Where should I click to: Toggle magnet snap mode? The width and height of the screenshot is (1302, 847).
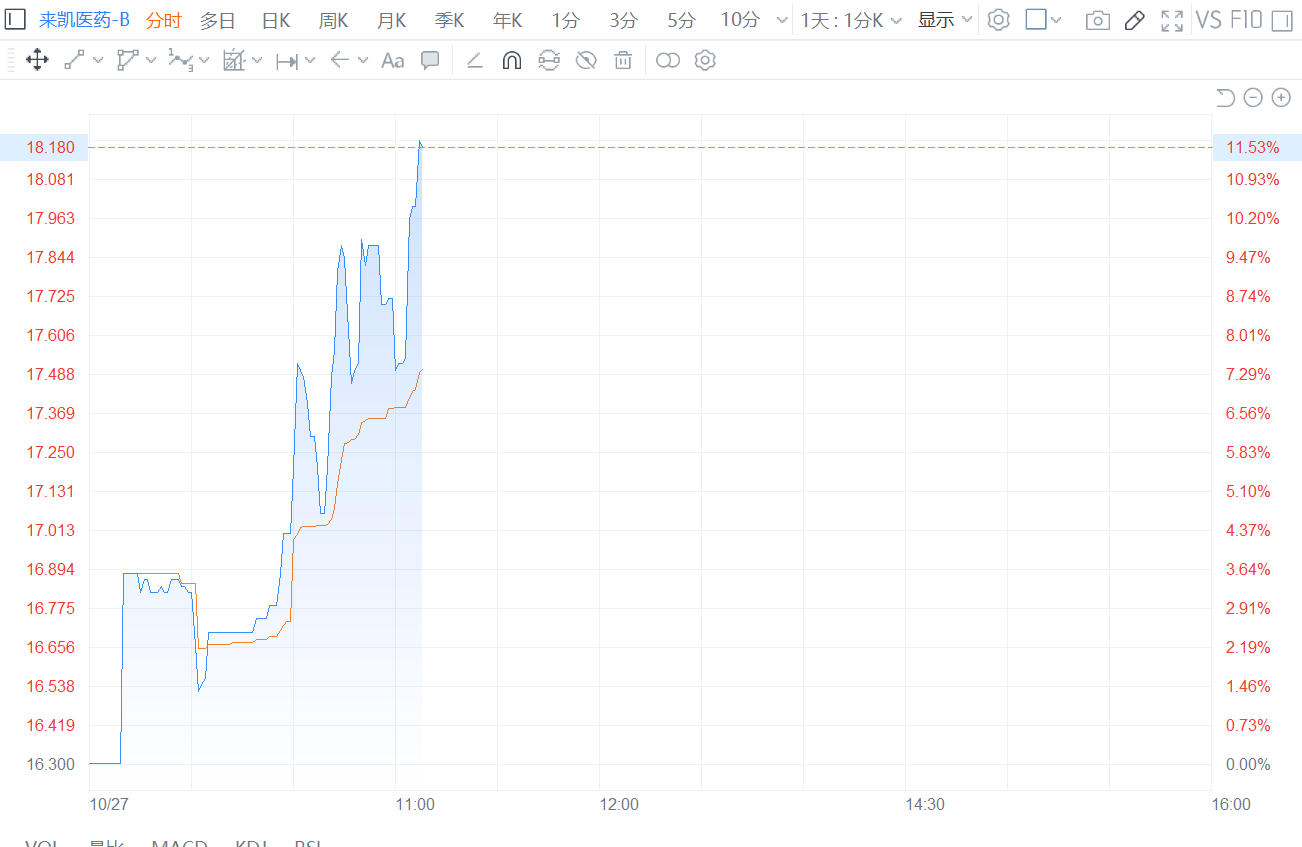click(x=511, y=61)
